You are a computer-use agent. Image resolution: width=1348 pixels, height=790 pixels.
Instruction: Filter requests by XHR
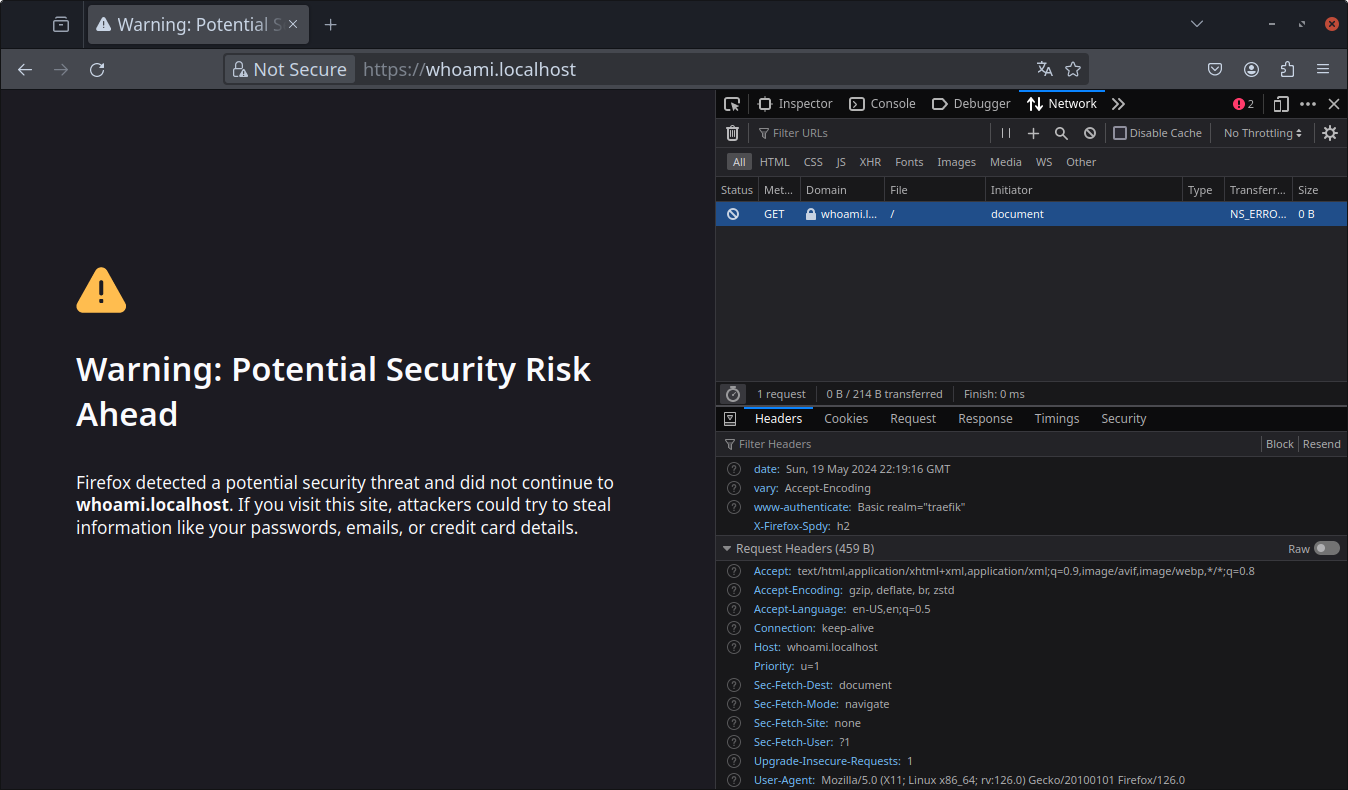tap(870, 162)
